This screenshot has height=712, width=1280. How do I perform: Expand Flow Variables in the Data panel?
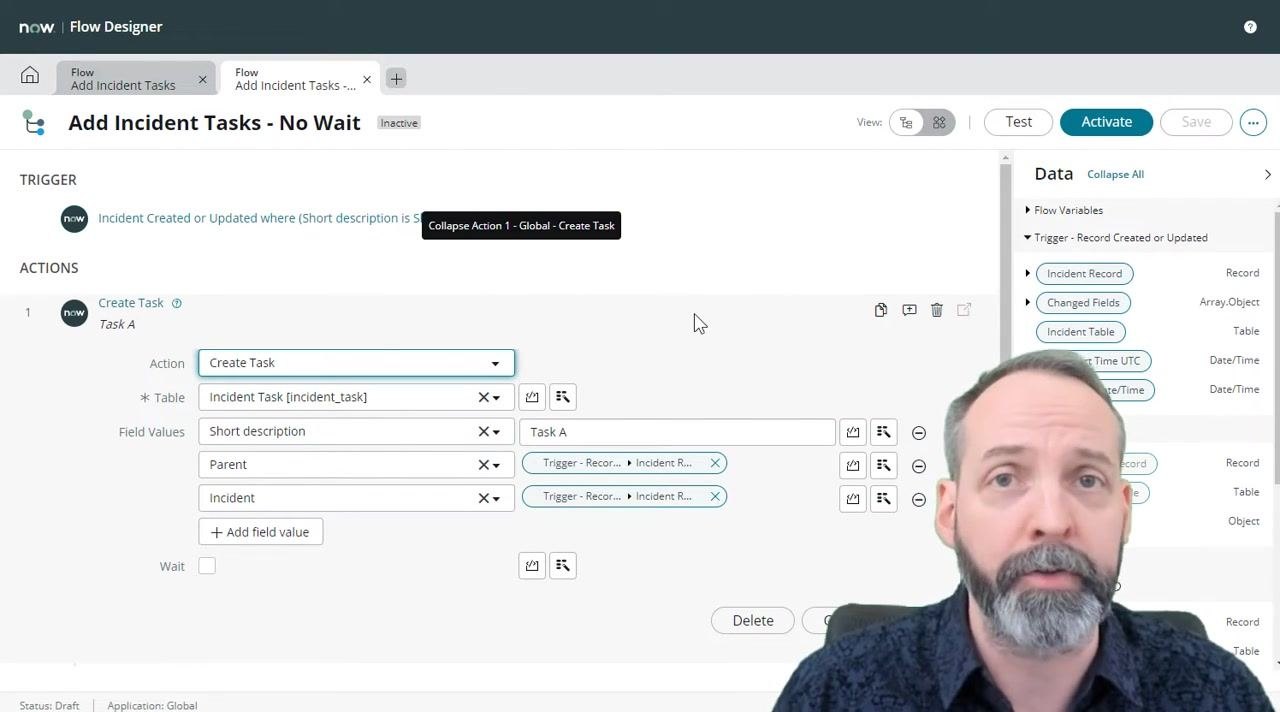coord(1028,210)
